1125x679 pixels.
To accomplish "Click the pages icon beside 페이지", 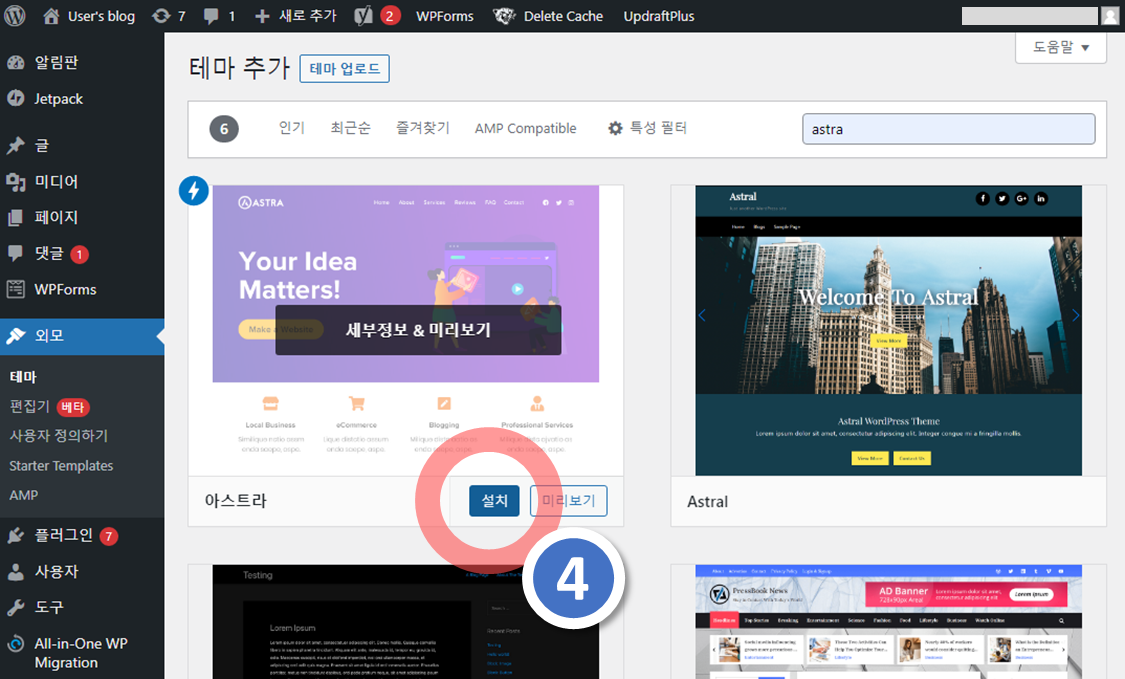I will pos(15,217).
